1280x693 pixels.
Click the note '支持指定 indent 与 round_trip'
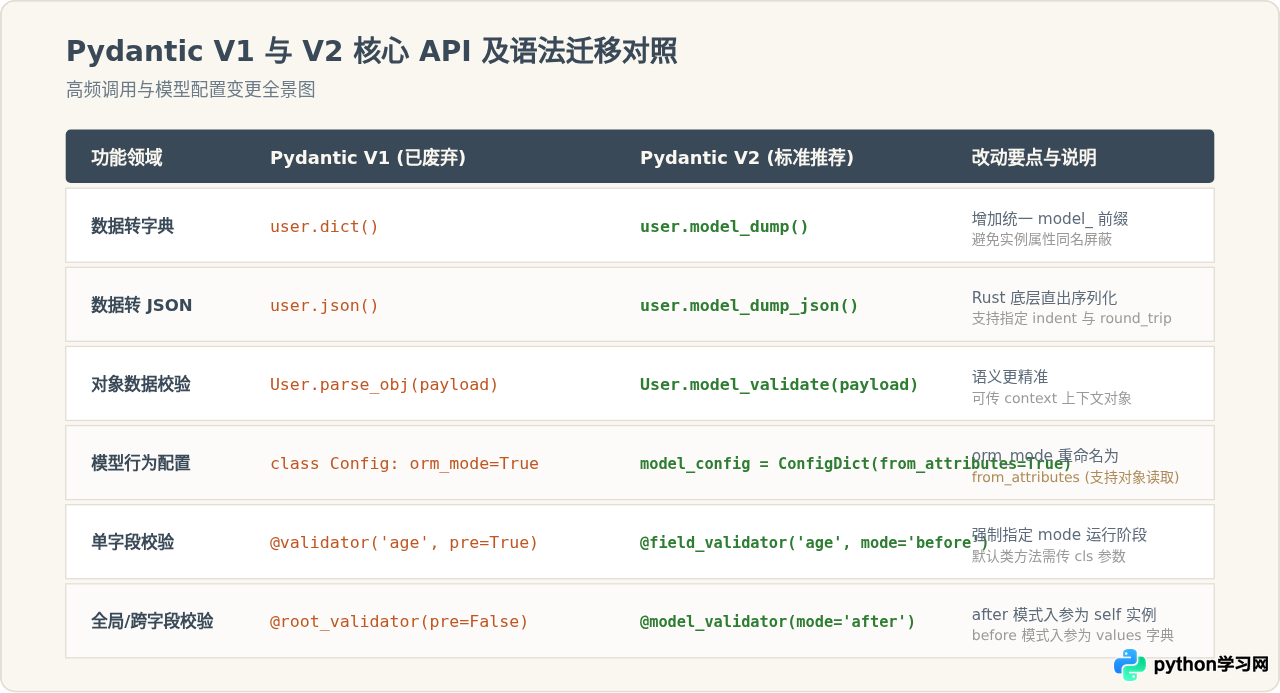[1072, 319]
